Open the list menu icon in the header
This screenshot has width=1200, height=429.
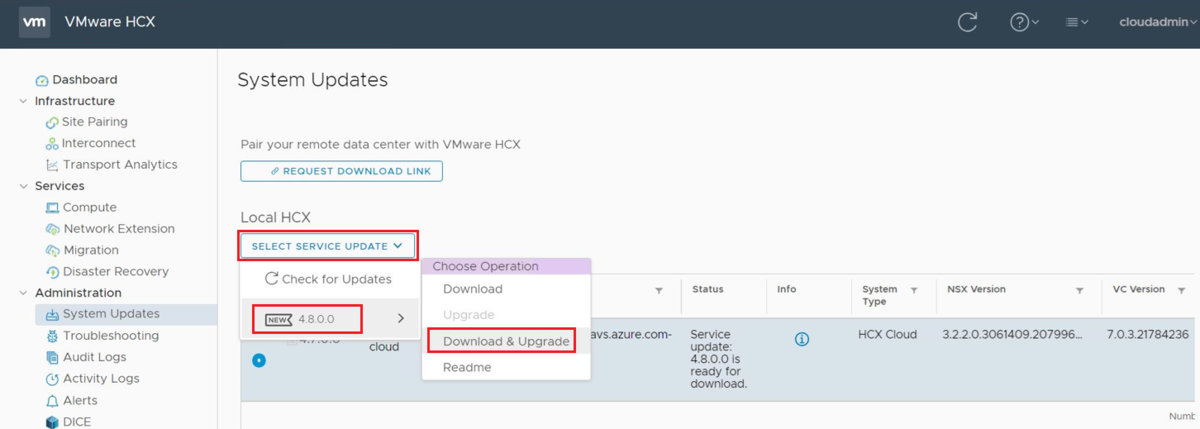[x=1077, y=22]
